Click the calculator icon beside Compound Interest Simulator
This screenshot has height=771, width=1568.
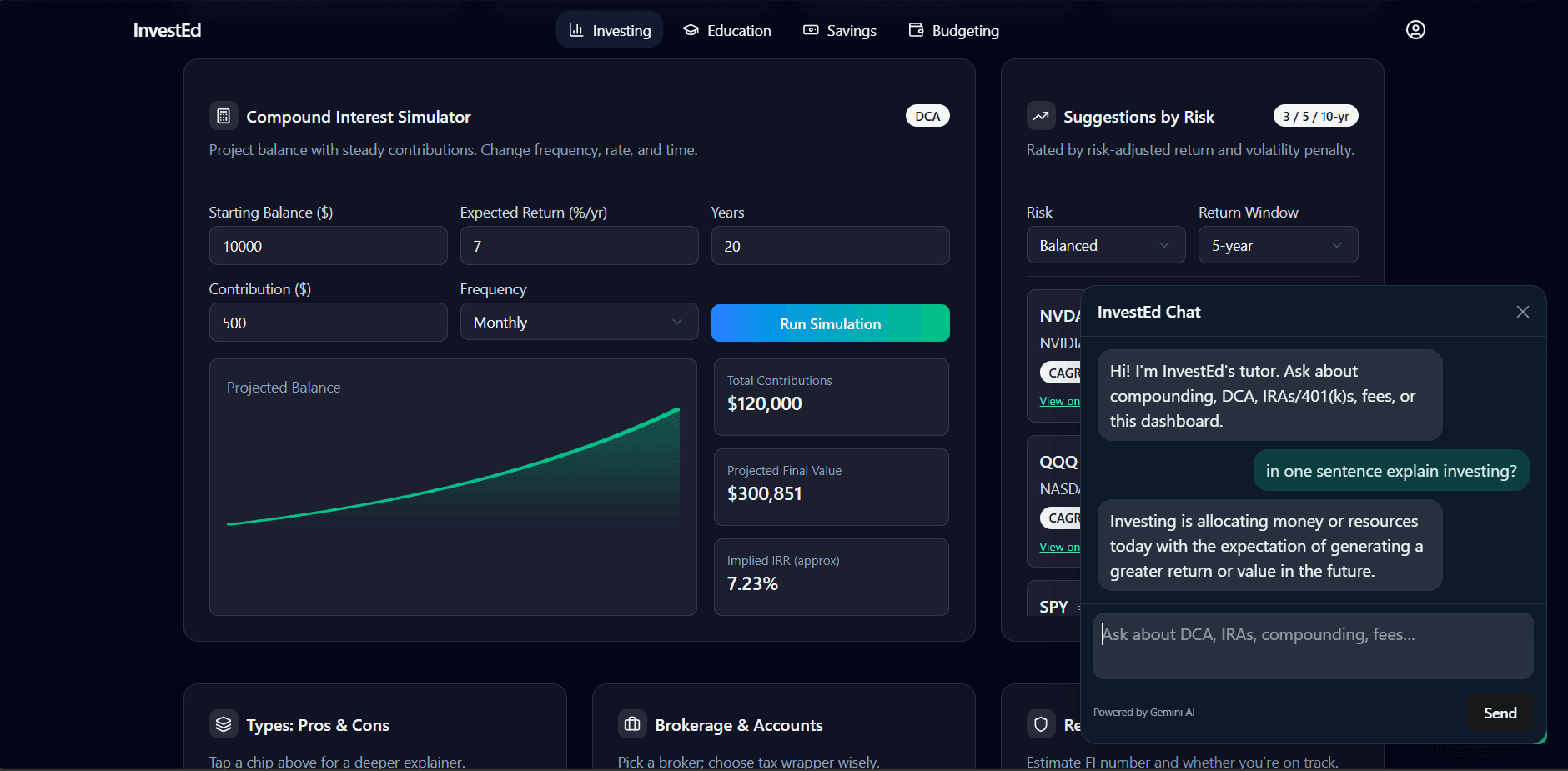pos(224,116)
